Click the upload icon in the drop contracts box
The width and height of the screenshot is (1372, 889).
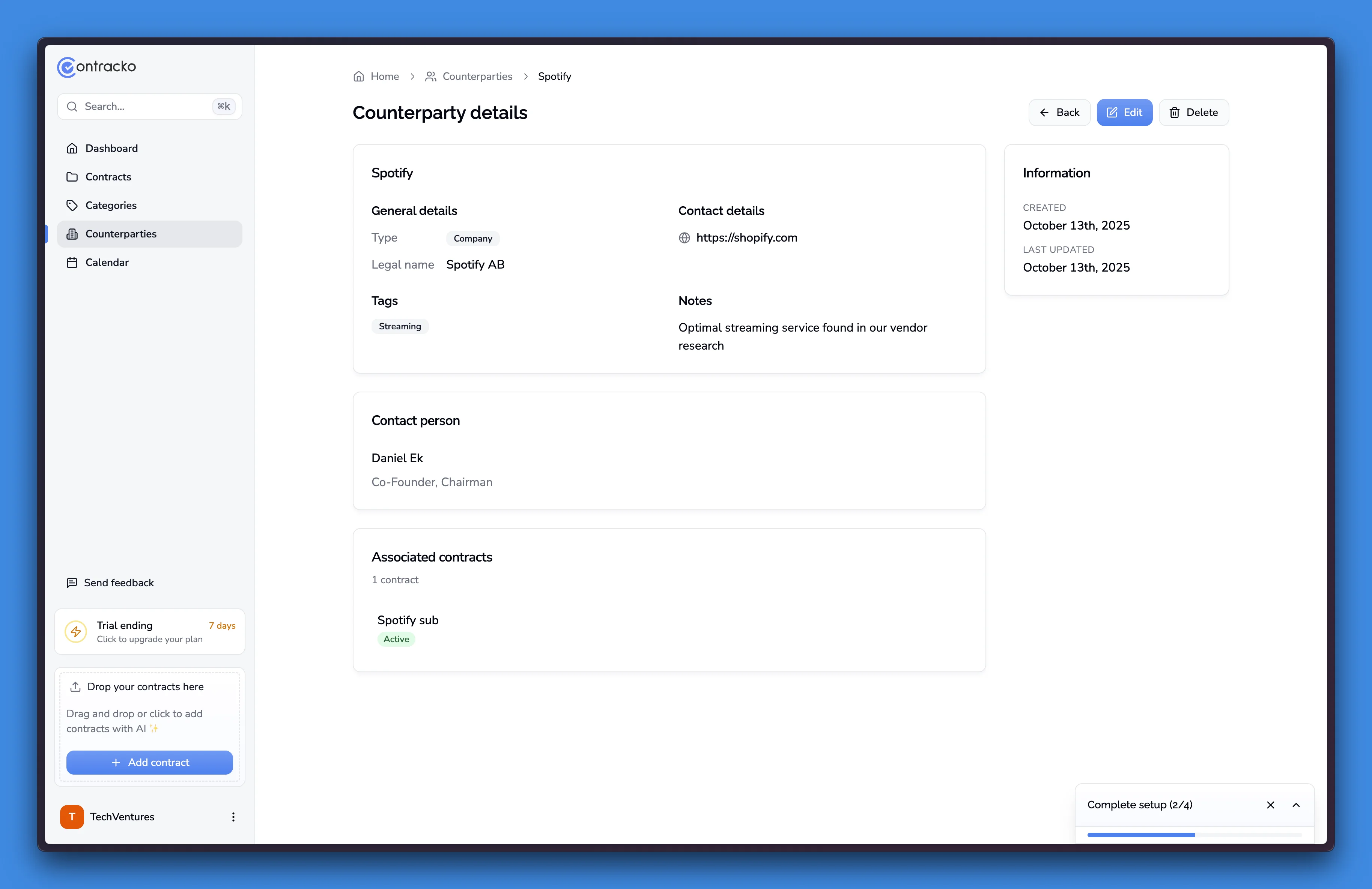(x=75, y=687)
